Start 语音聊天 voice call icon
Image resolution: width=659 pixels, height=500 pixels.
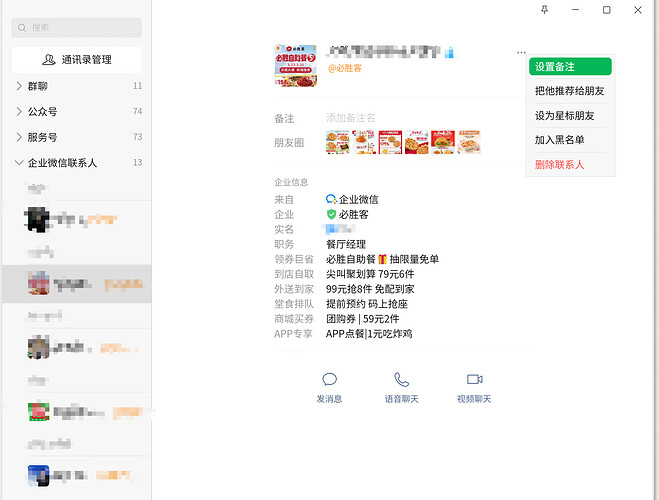(401, 379)
